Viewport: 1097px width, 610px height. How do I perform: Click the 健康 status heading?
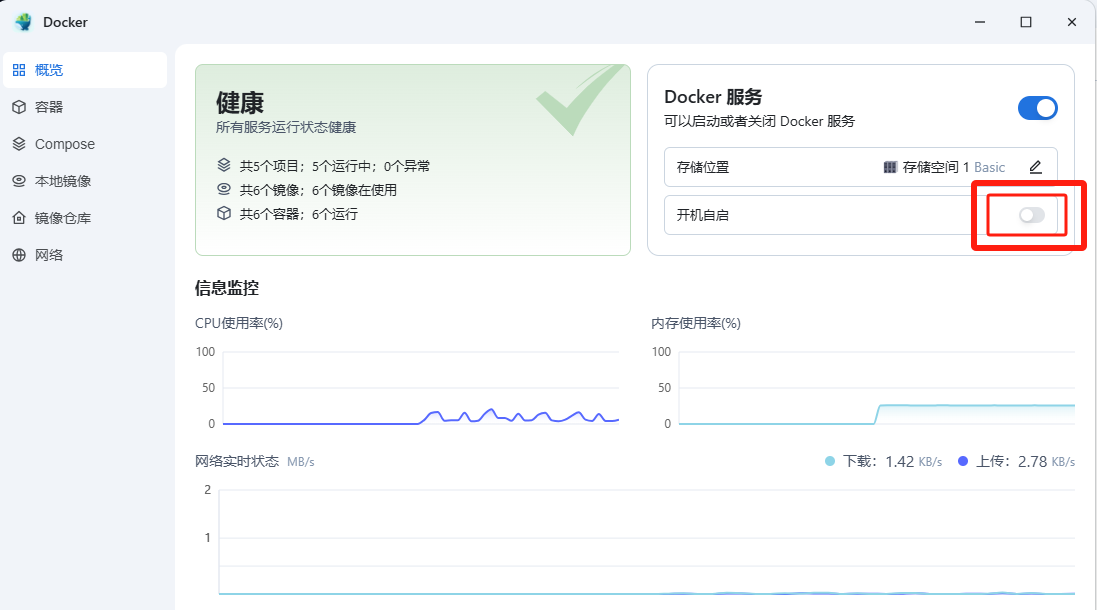[240, 102]
